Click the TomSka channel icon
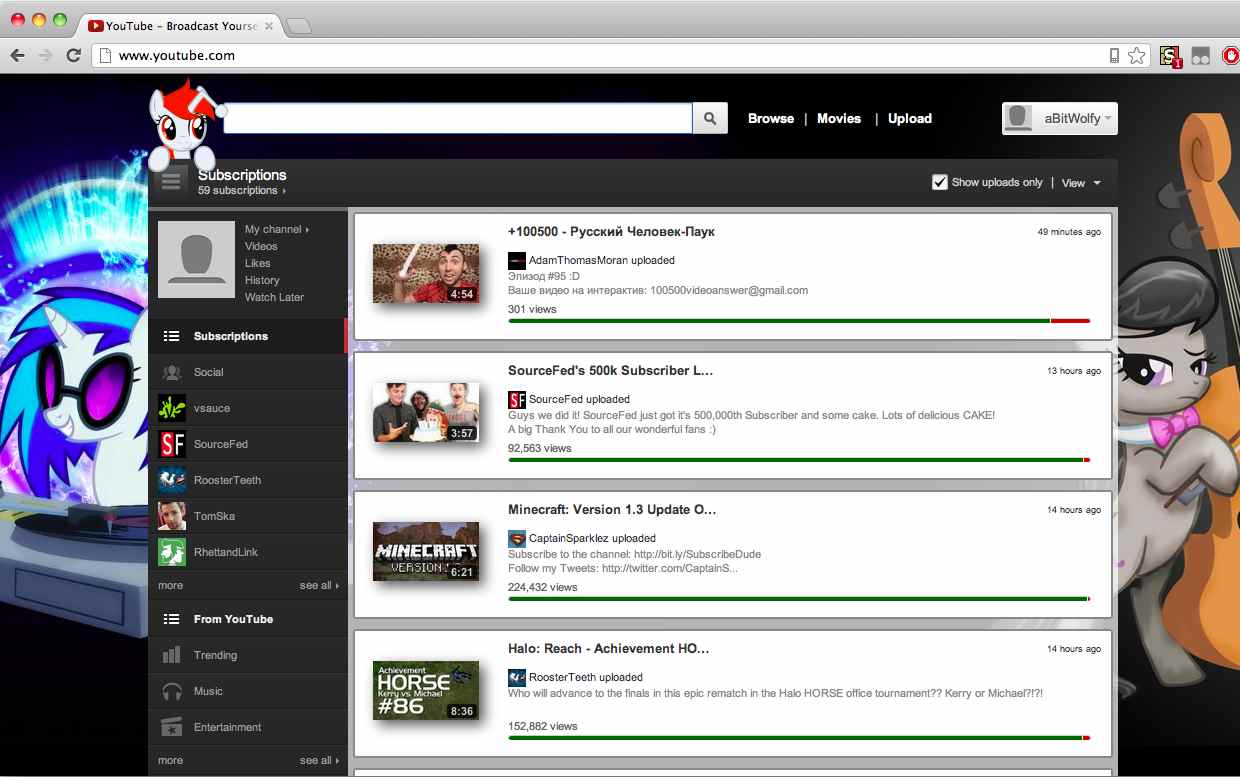The image size is (1240, 777). pos(172,516)
